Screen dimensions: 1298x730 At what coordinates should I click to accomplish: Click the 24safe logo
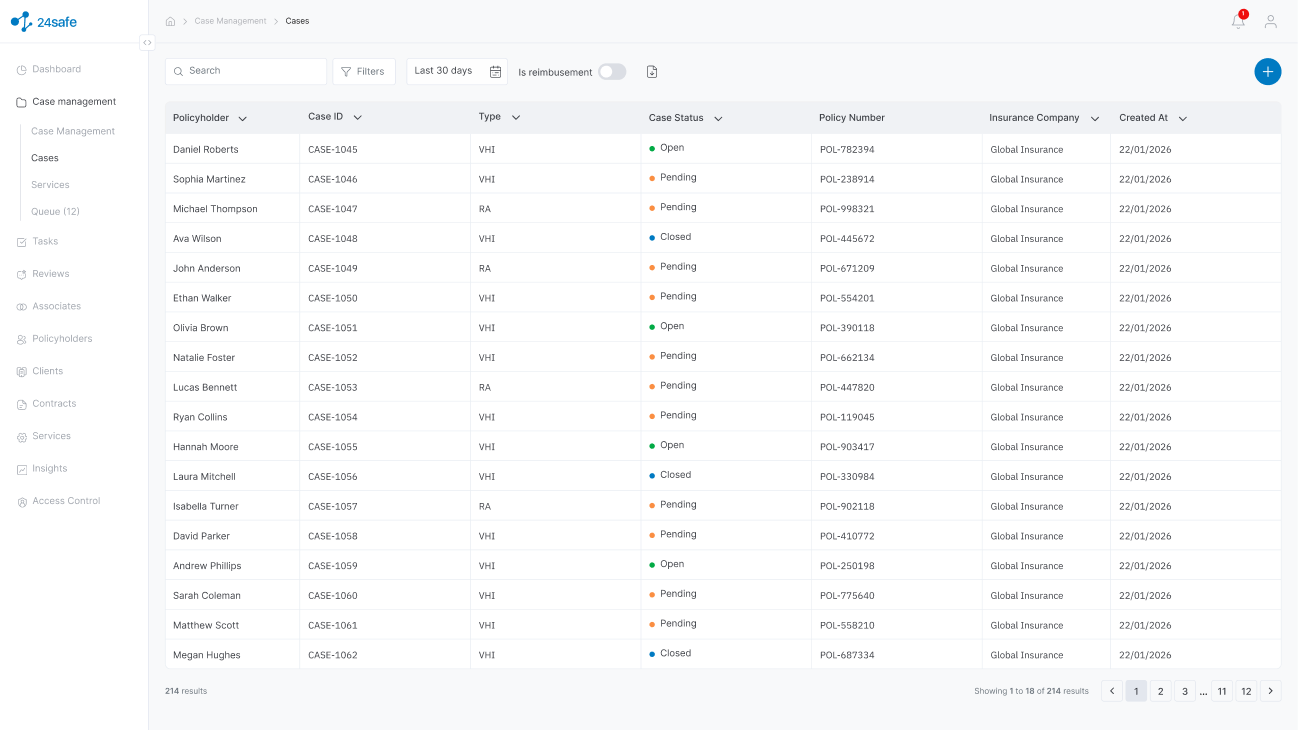point(43,22)
